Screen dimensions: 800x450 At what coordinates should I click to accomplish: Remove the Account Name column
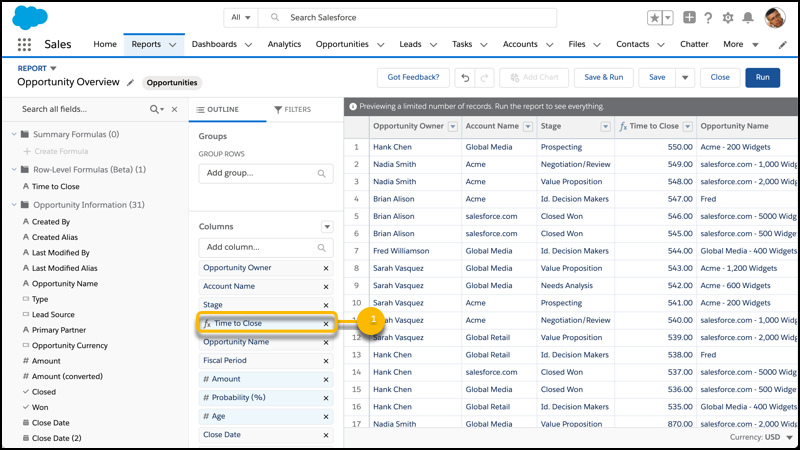(326, 287)
